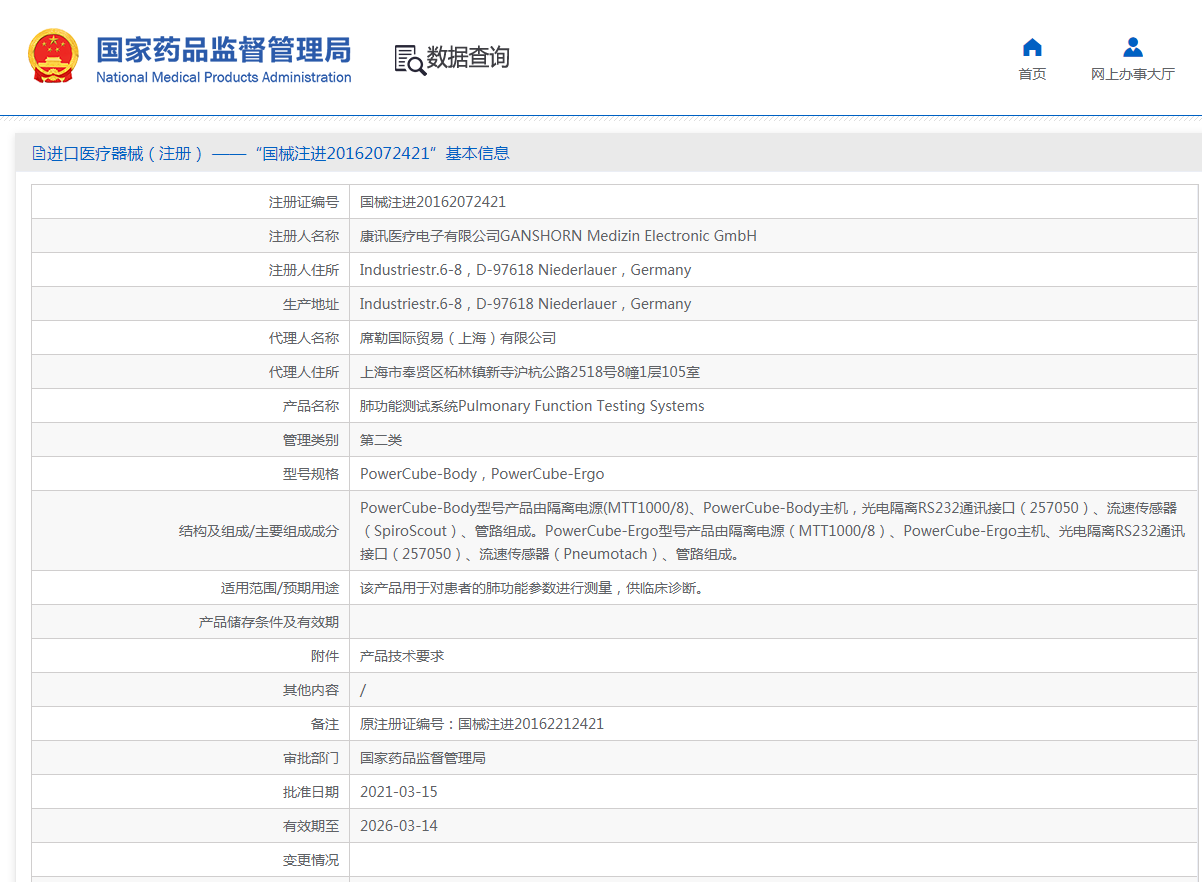1202x882 pixels.
Task: Click the 管理类别 row label
Action: (311, 440)
